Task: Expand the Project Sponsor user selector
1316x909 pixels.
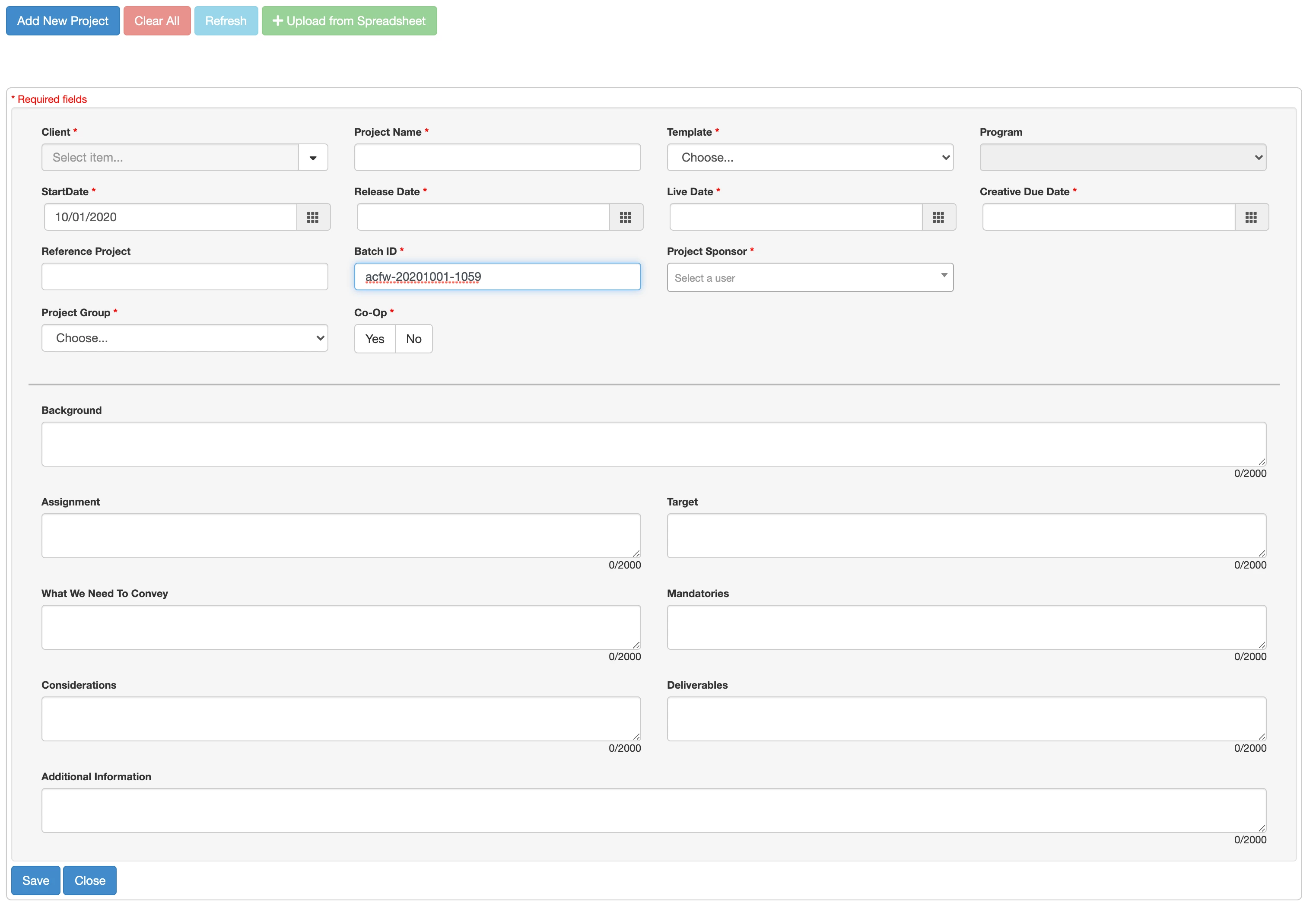Action: [x=809, y=278]
